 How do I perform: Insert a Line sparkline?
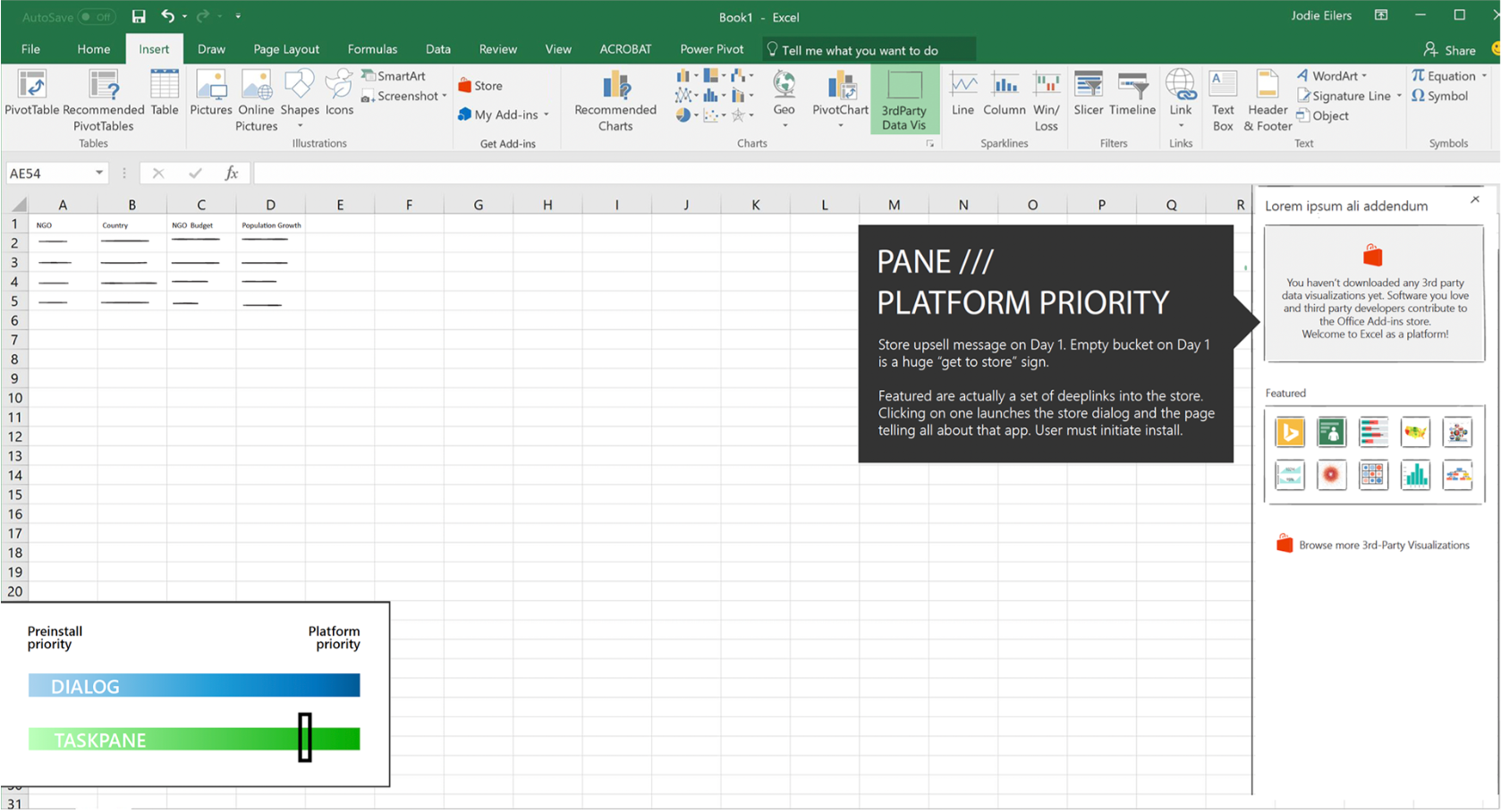click(x=963, y=94)
